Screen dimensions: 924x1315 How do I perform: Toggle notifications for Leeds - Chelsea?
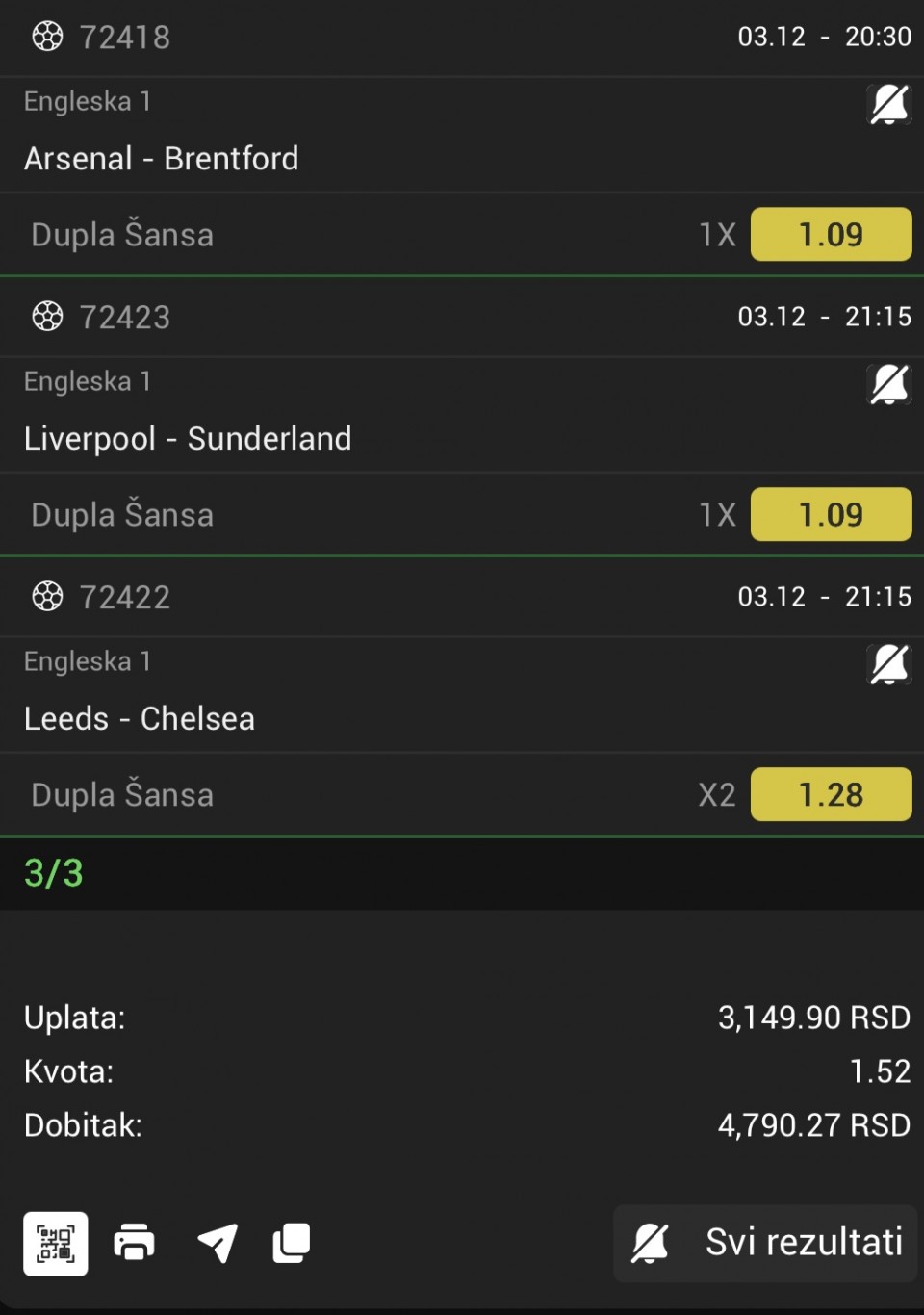[x=889, y=664]
